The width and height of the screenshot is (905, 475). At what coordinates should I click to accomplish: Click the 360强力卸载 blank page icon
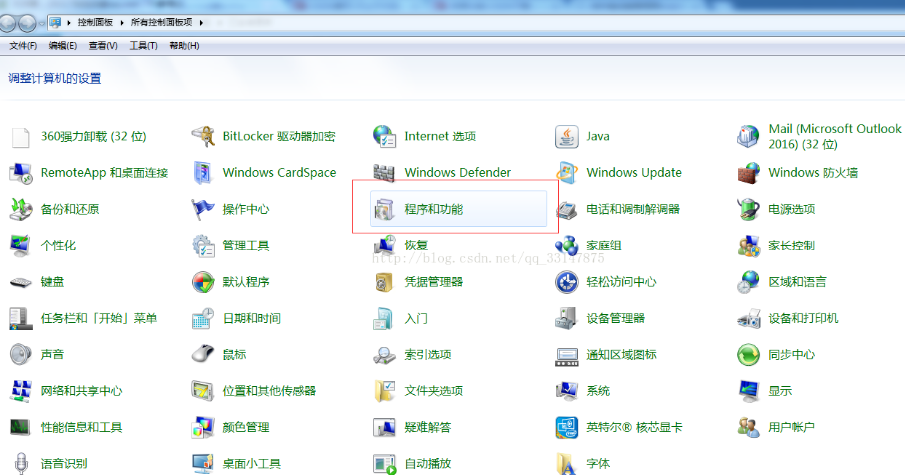21,137
